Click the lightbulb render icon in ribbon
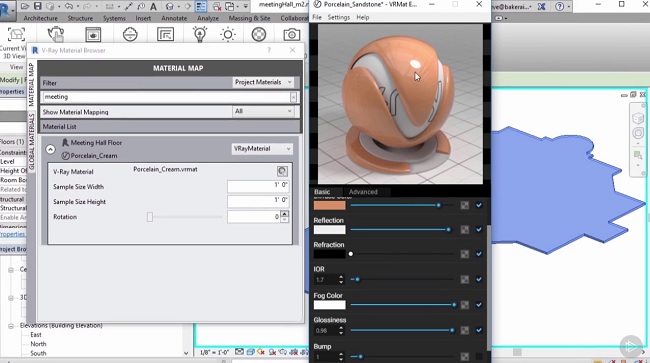Image resolution: width=650 pixels, height=363 pixels. tap(200, 34)
